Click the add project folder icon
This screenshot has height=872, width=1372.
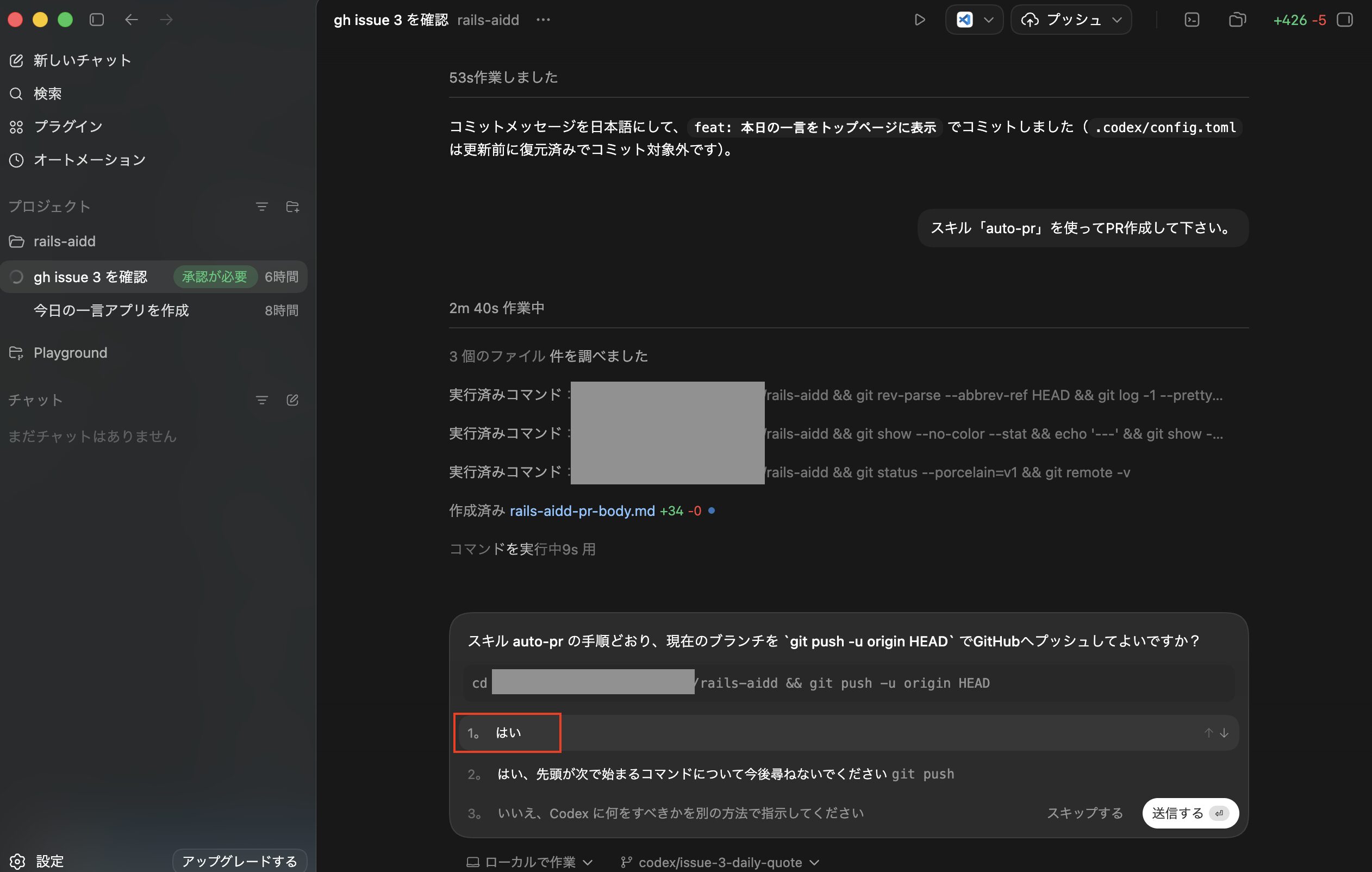pyautogui.click(x=292, y=207)
